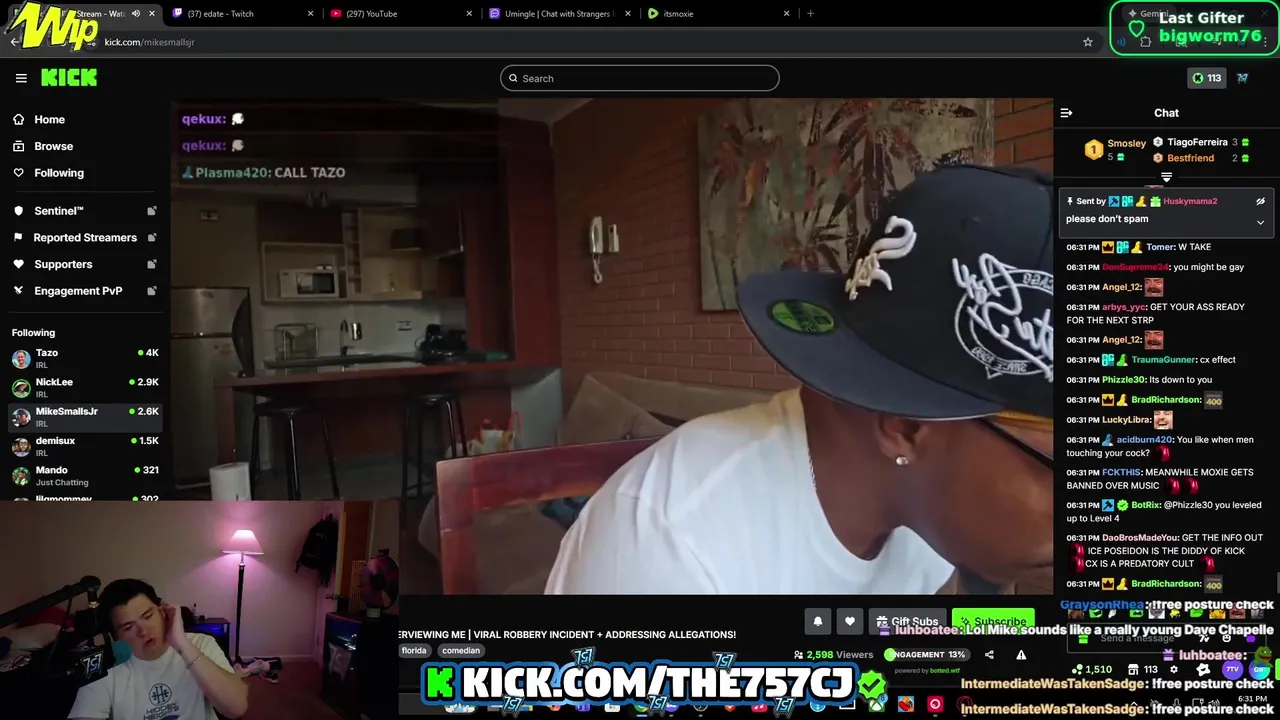Click the Supporters heart icon in sidebar
This screenshot has width=1280, height=720.
18,264
